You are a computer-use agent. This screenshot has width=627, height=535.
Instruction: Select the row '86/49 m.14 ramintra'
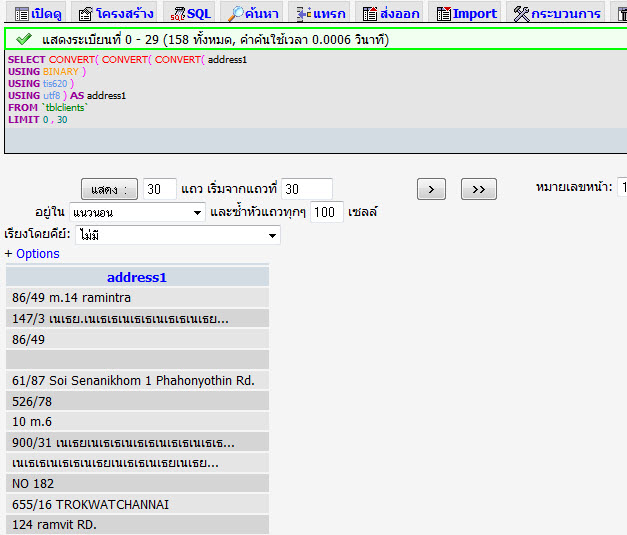coord(138,297)
